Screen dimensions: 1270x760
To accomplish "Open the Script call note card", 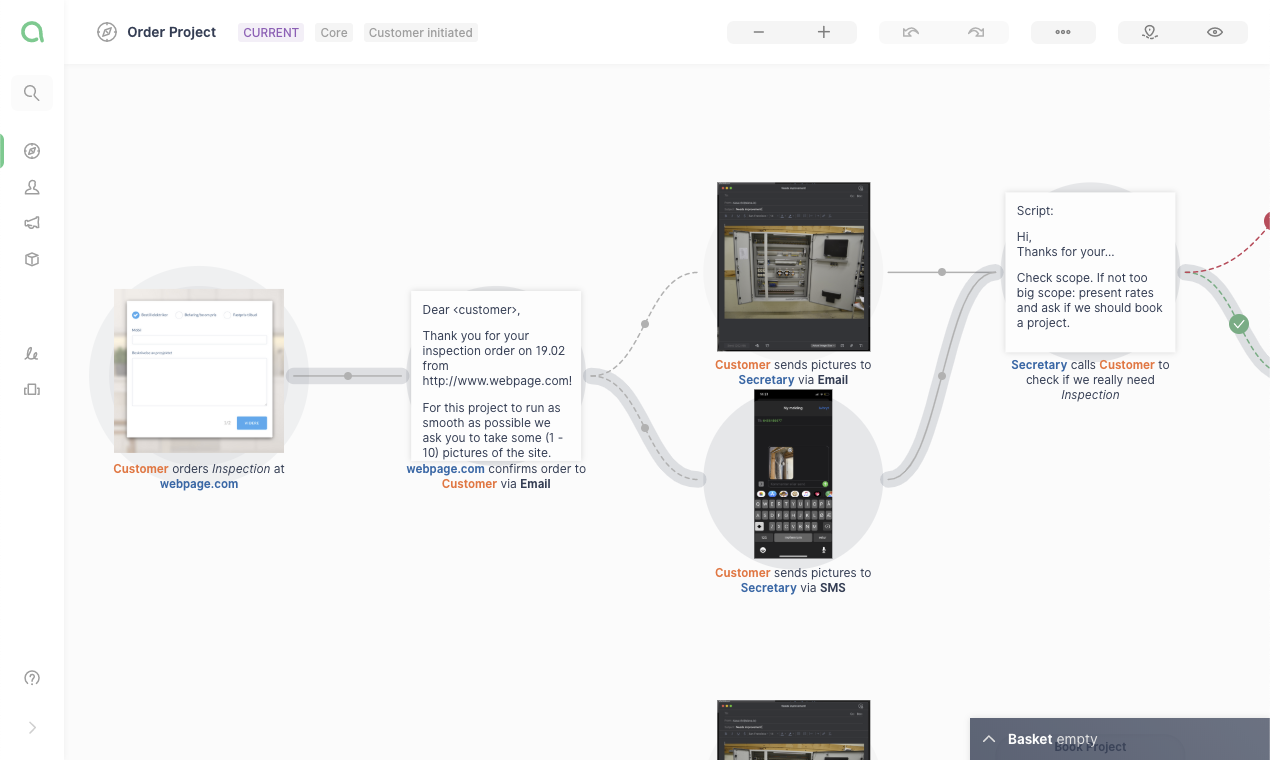I will pyautogui.click(x=1090, y=272).
